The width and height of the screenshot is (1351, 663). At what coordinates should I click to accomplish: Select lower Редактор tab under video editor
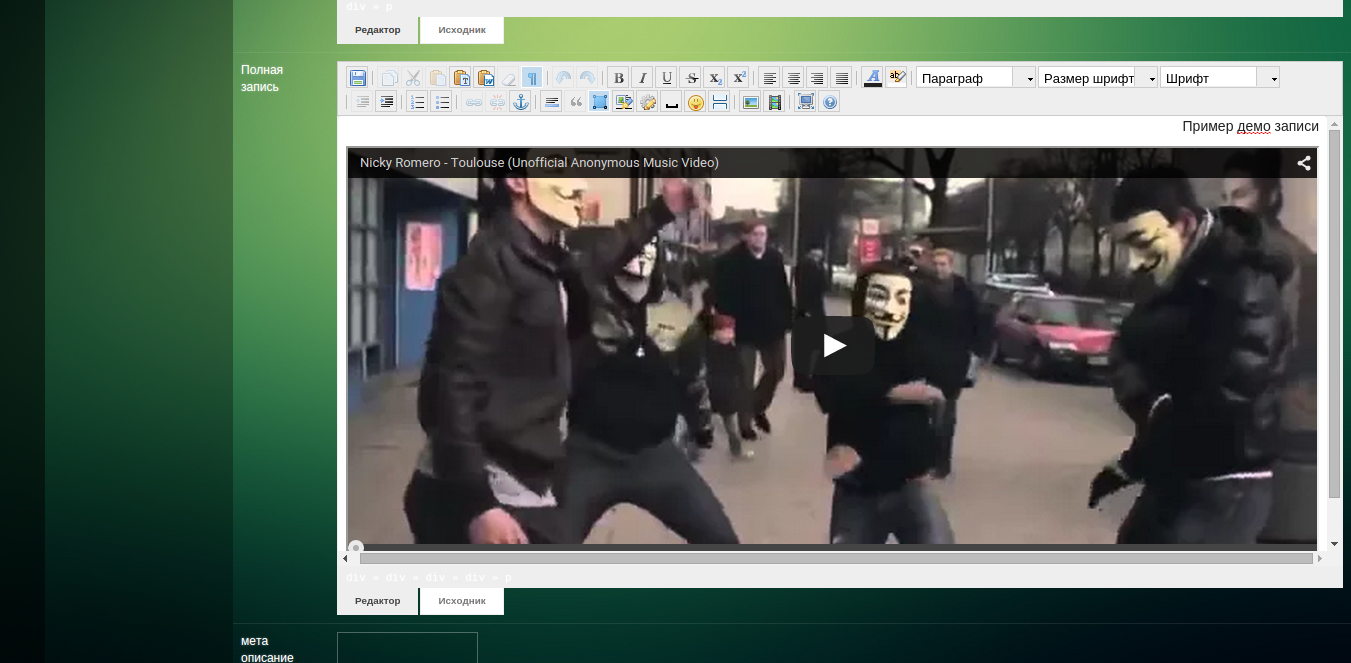tap(377, 601)
